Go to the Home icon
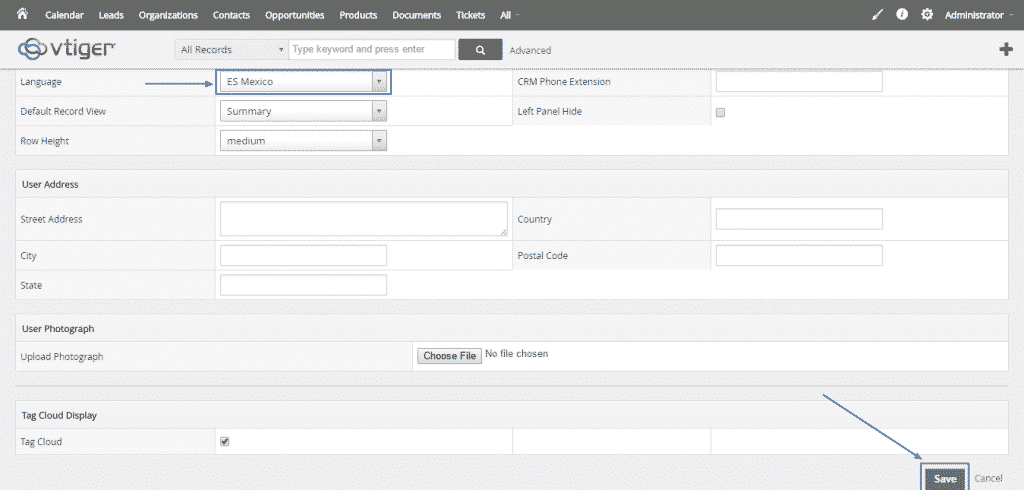1024x490 pixels. pyautogui.click(x=22, y=14)
